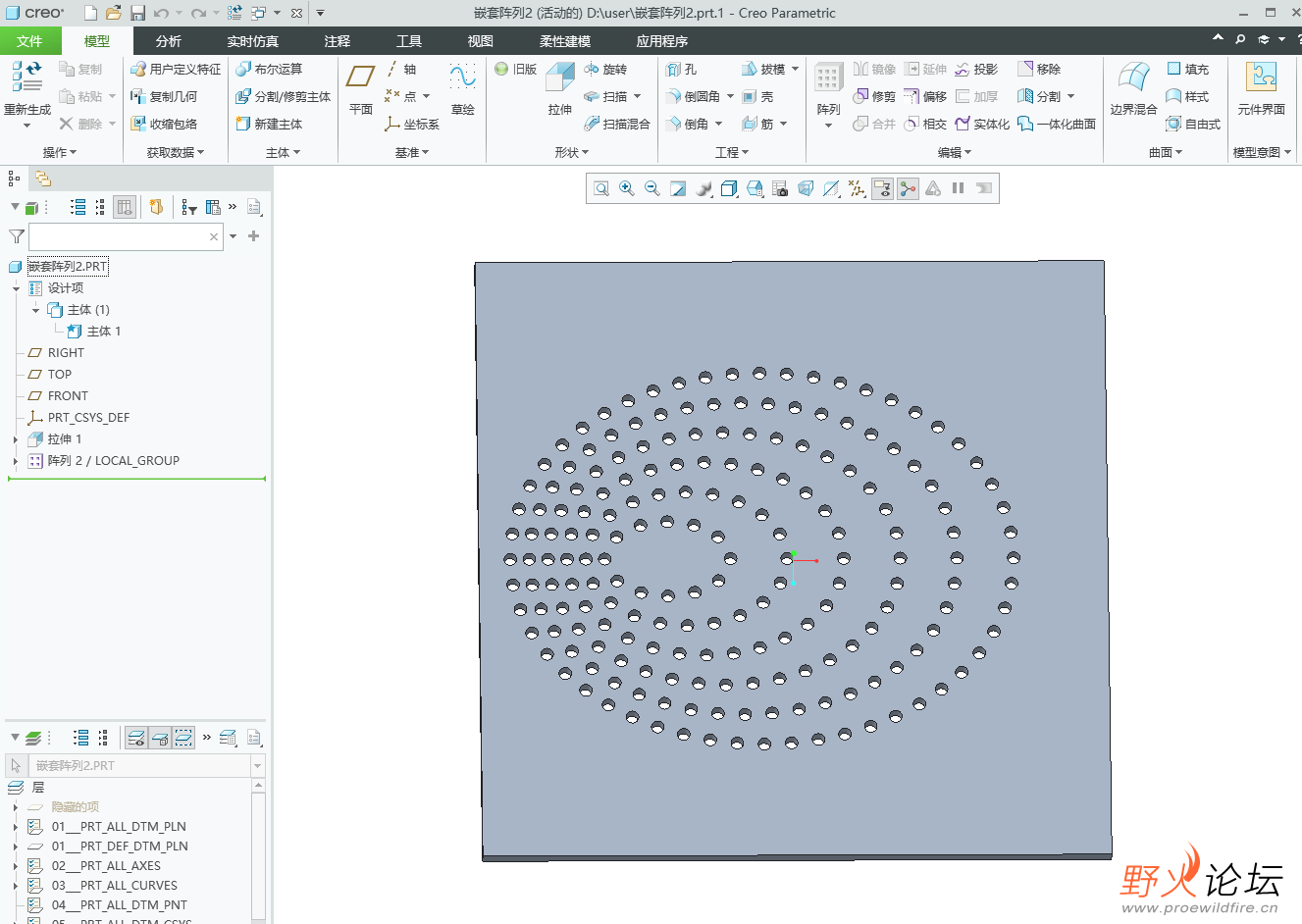1302x924 pixels.
Task: Click the 新建主体 button
Action: point(269,124)
